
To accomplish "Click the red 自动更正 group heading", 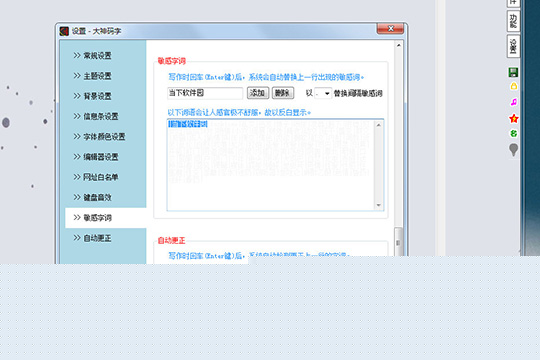I will (172, 240).
